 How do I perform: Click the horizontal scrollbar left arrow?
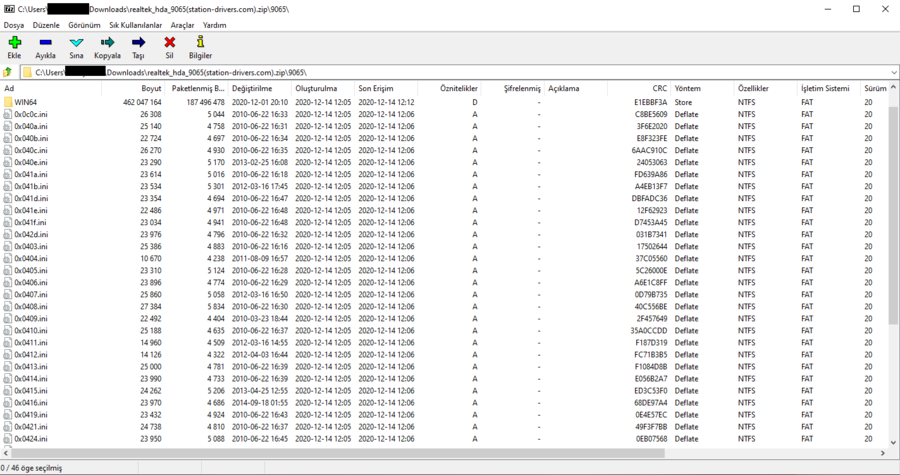coord(5,453)
